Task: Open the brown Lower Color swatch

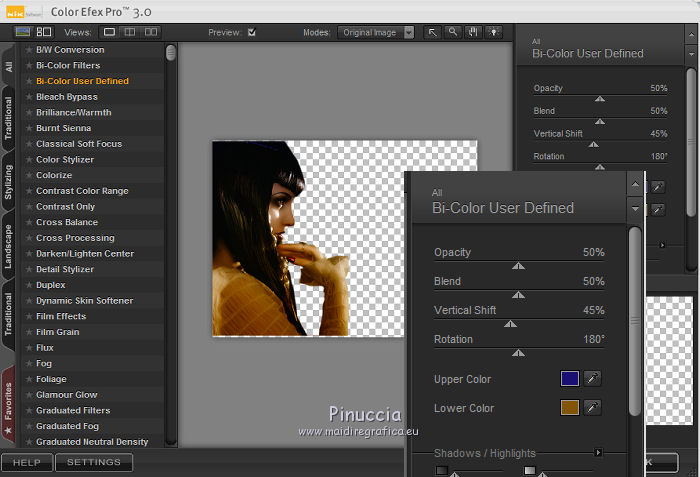Action: [570, 407]
